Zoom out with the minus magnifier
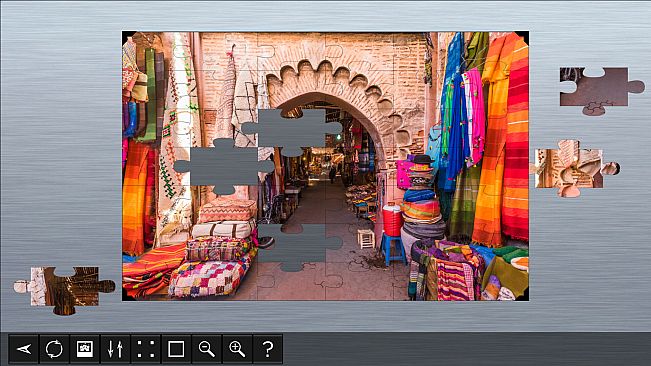Screen dimensions: 651x366 tap(207, 349)
